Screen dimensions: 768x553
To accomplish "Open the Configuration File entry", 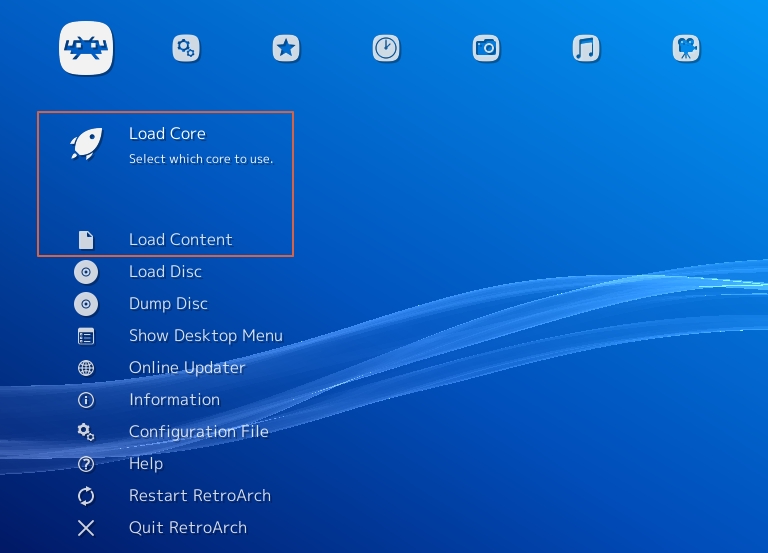I will point(199,432).
